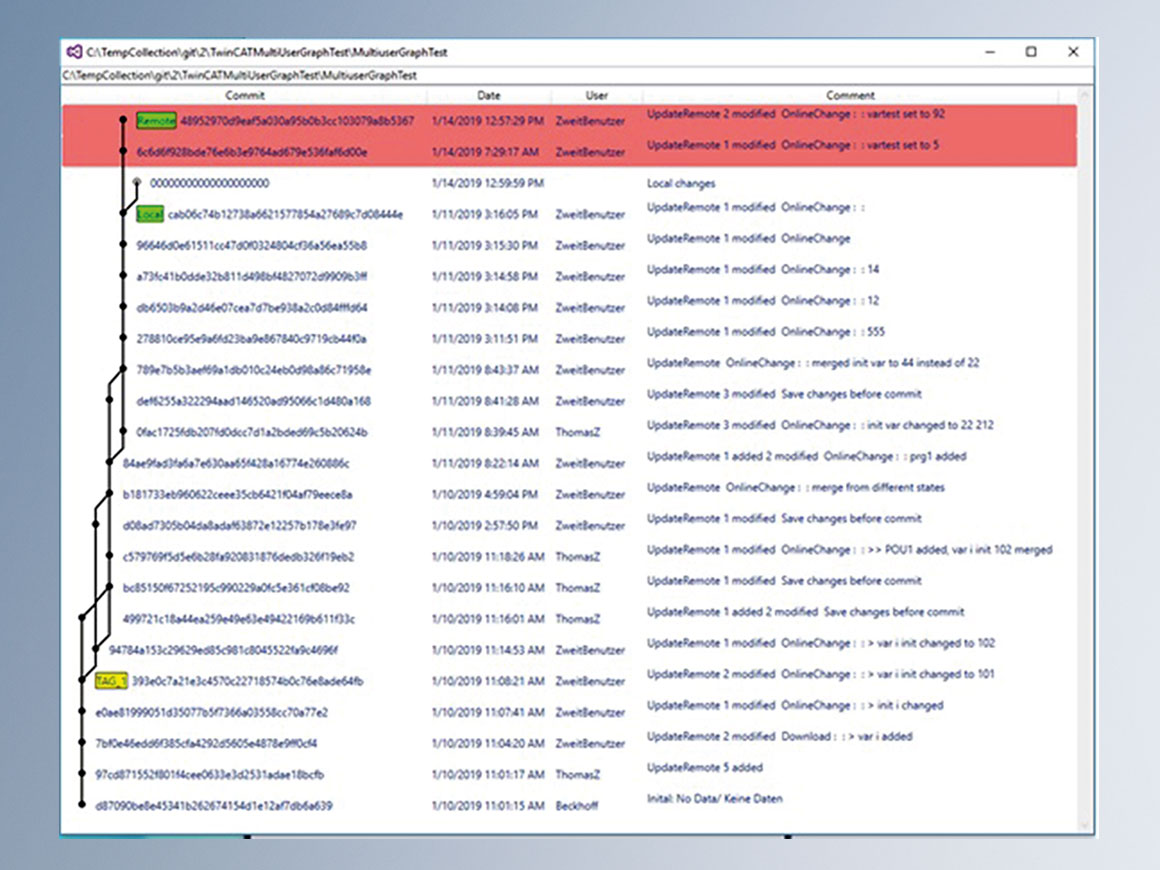This screenshot has height=870, width=1160.
Task: Sort by the Commit column header
Action: (245, 96)
